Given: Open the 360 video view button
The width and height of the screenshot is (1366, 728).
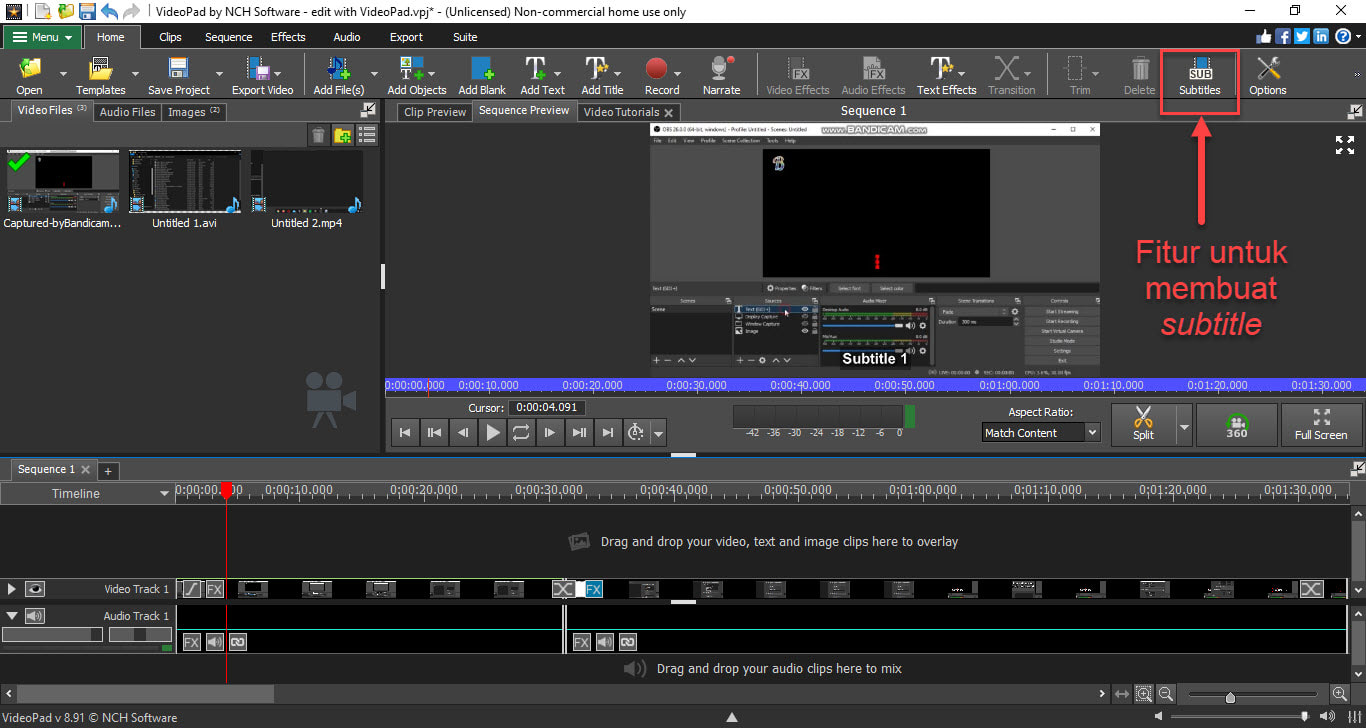Looking at the screenshot, I should [x=1237, y=423].
